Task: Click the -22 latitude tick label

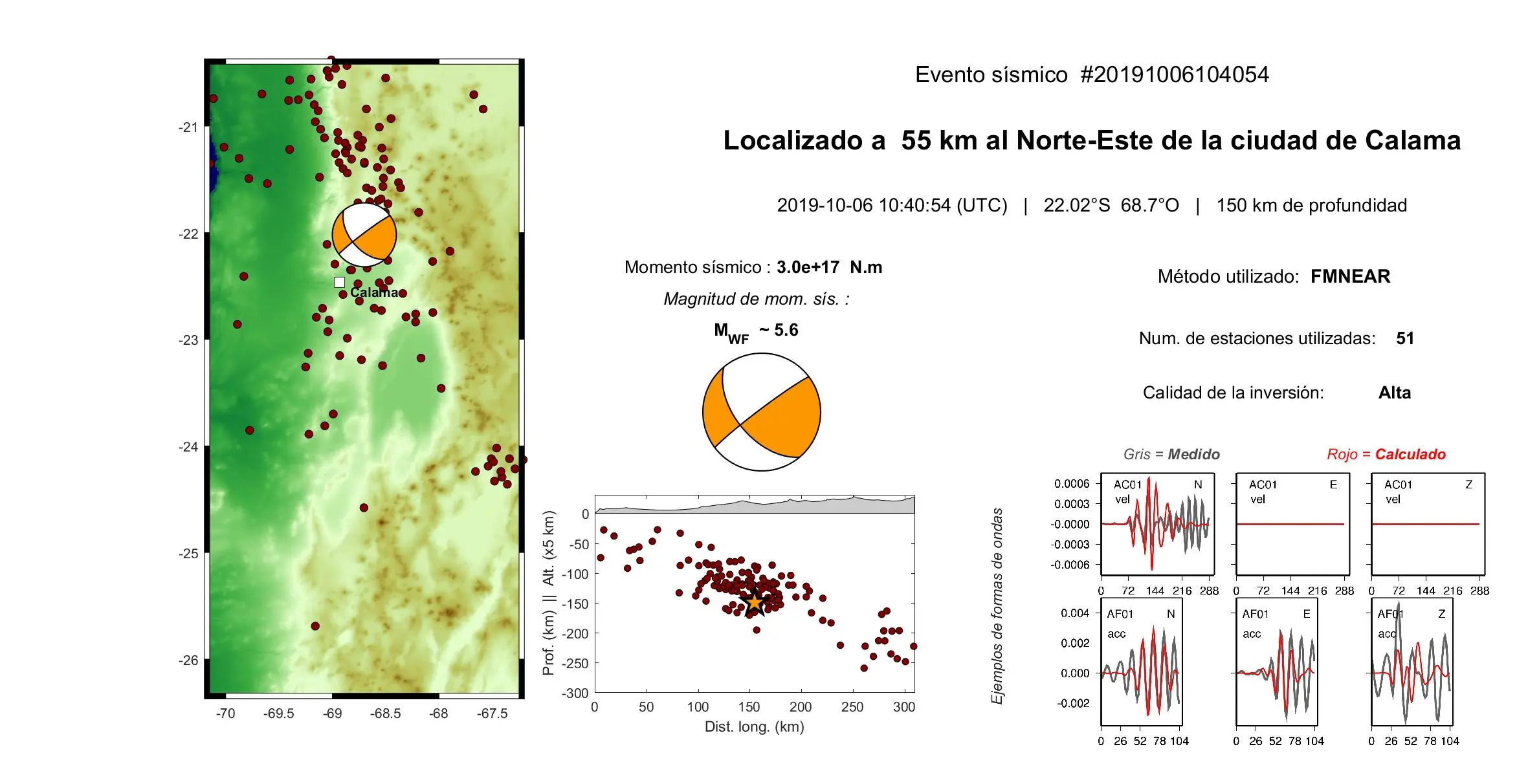Action: [x=188, y=234]
